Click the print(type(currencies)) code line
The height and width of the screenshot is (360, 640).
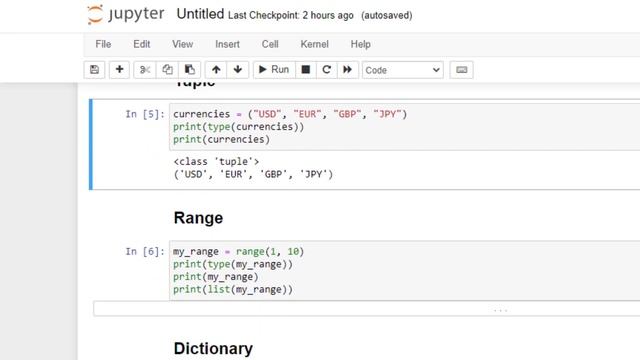(238, 127)
